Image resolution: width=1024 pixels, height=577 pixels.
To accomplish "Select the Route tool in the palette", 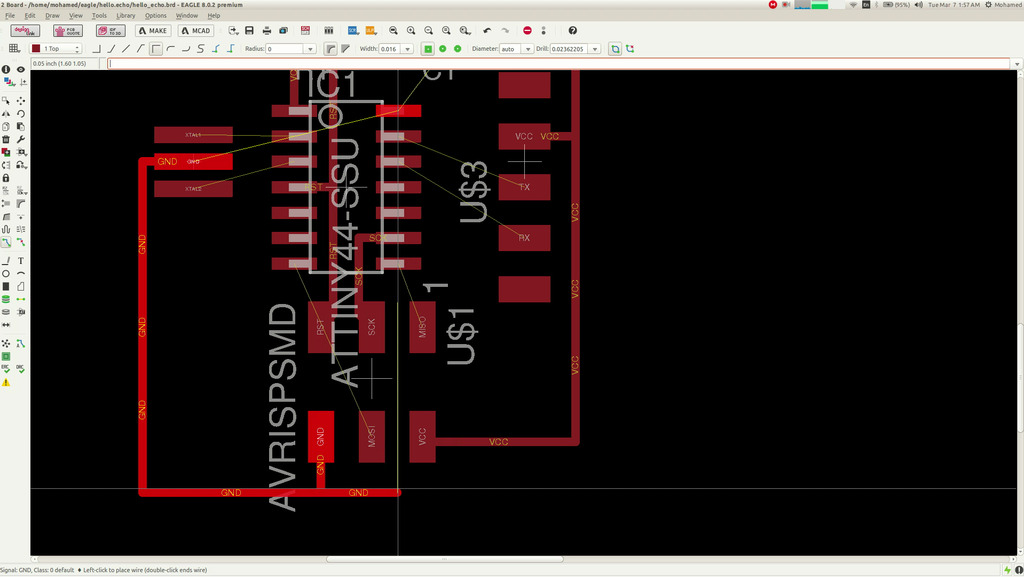I will [x=6, y=242].
